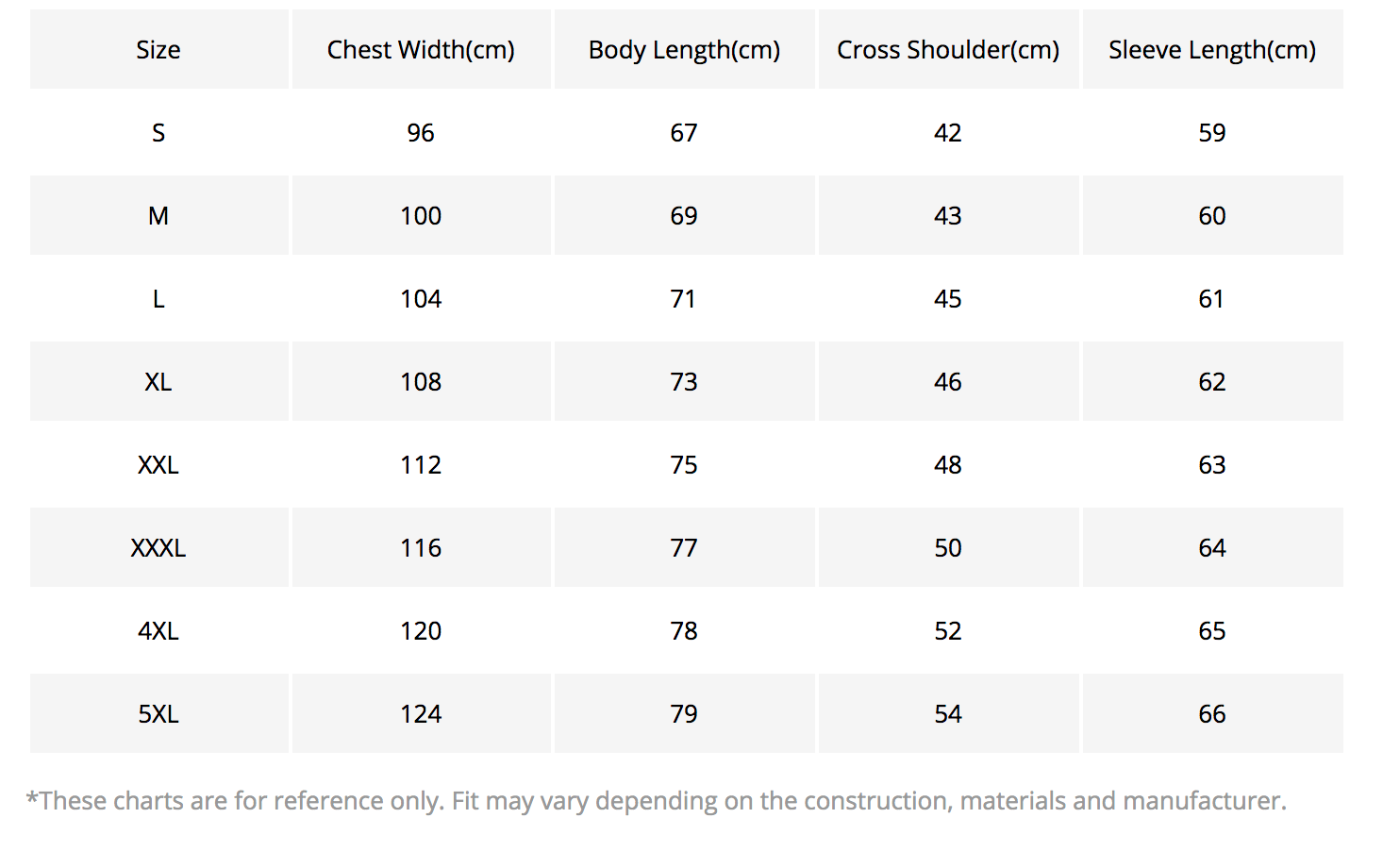
Task: Select the M size row label
Action: click(x=158, y=216)
